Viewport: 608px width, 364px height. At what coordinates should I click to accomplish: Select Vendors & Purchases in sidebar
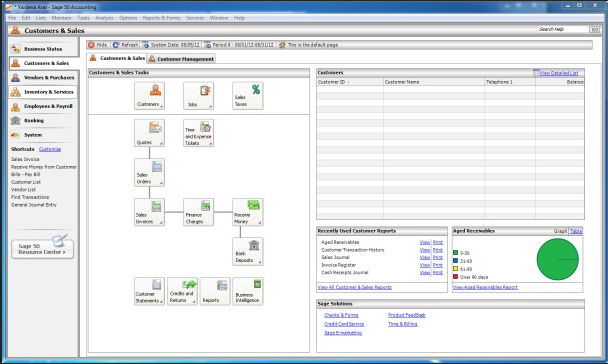point(43,78)
